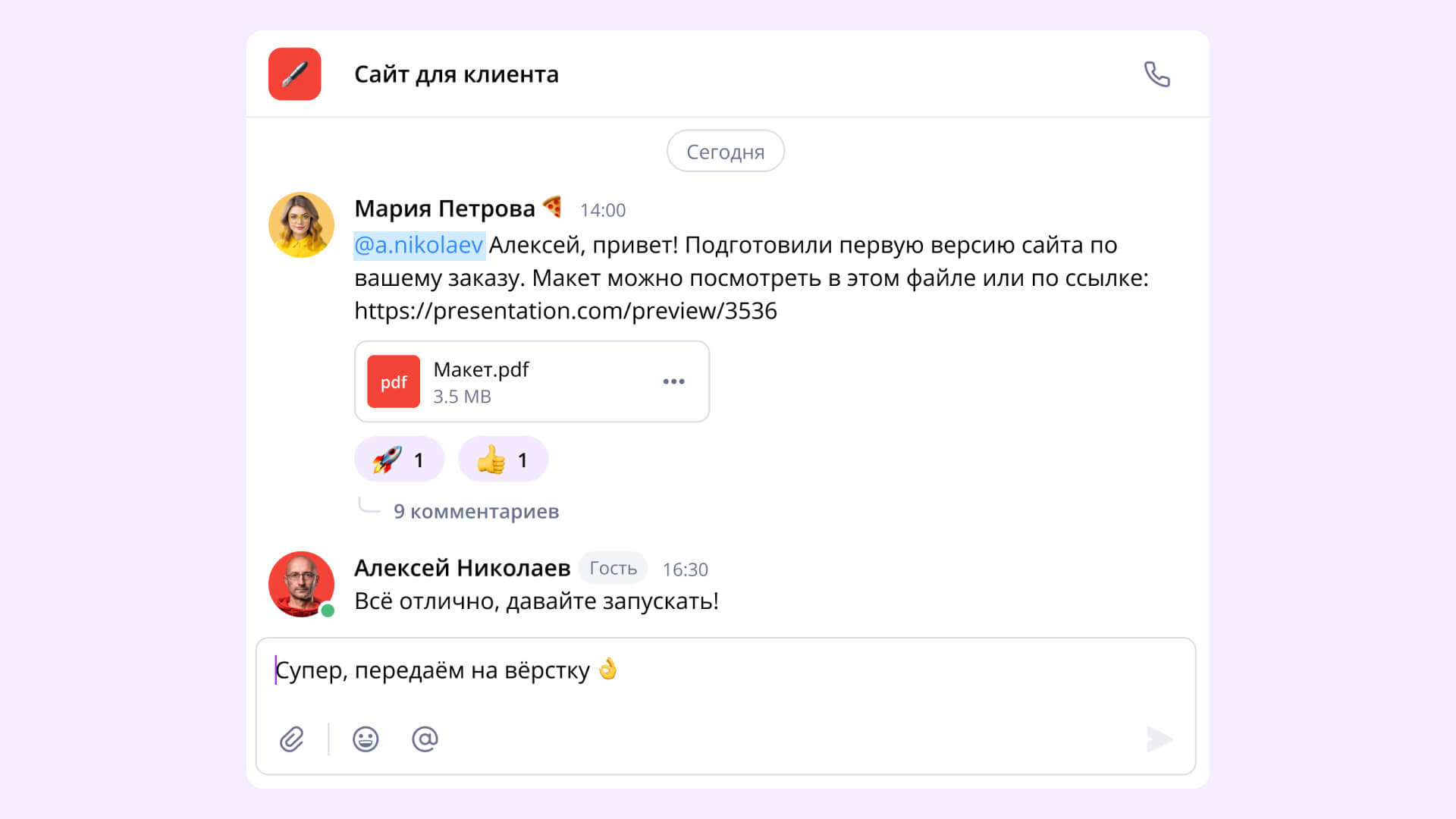Screen dimensions: 1456x819
Task: Click the Сегодня date pill
Action: click(x=725, y=152)
